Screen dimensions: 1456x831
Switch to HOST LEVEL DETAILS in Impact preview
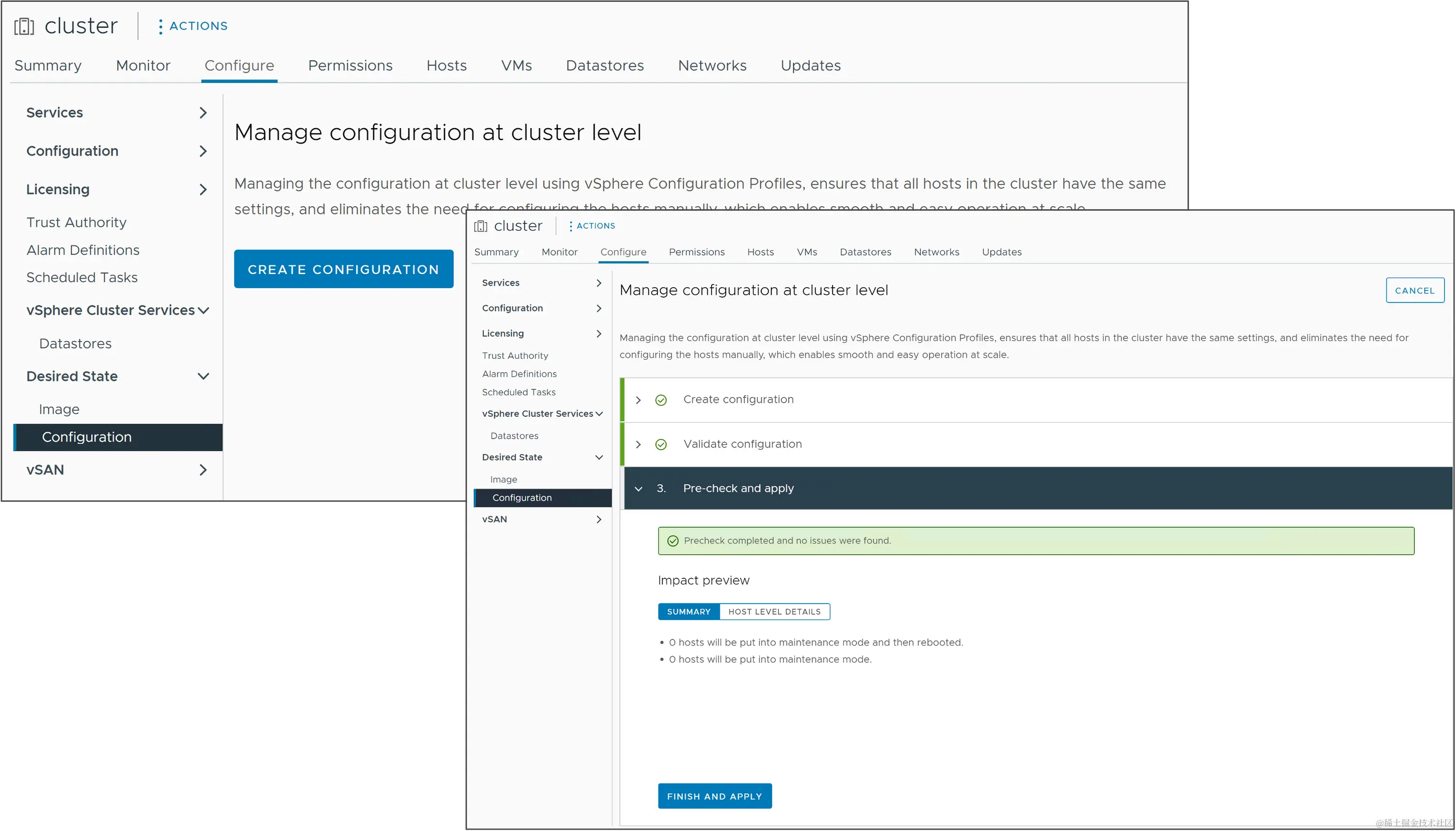[x=775, y=611]
